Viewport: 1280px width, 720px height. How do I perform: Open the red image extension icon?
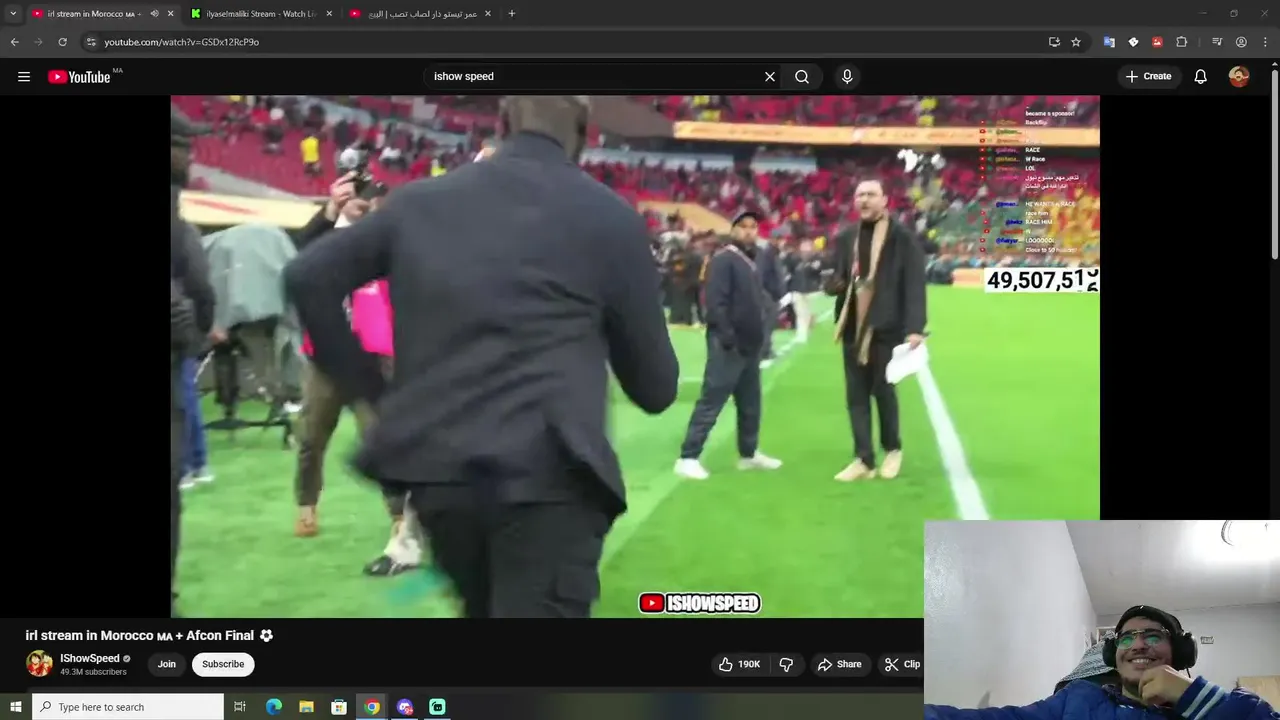(1157, 42)
